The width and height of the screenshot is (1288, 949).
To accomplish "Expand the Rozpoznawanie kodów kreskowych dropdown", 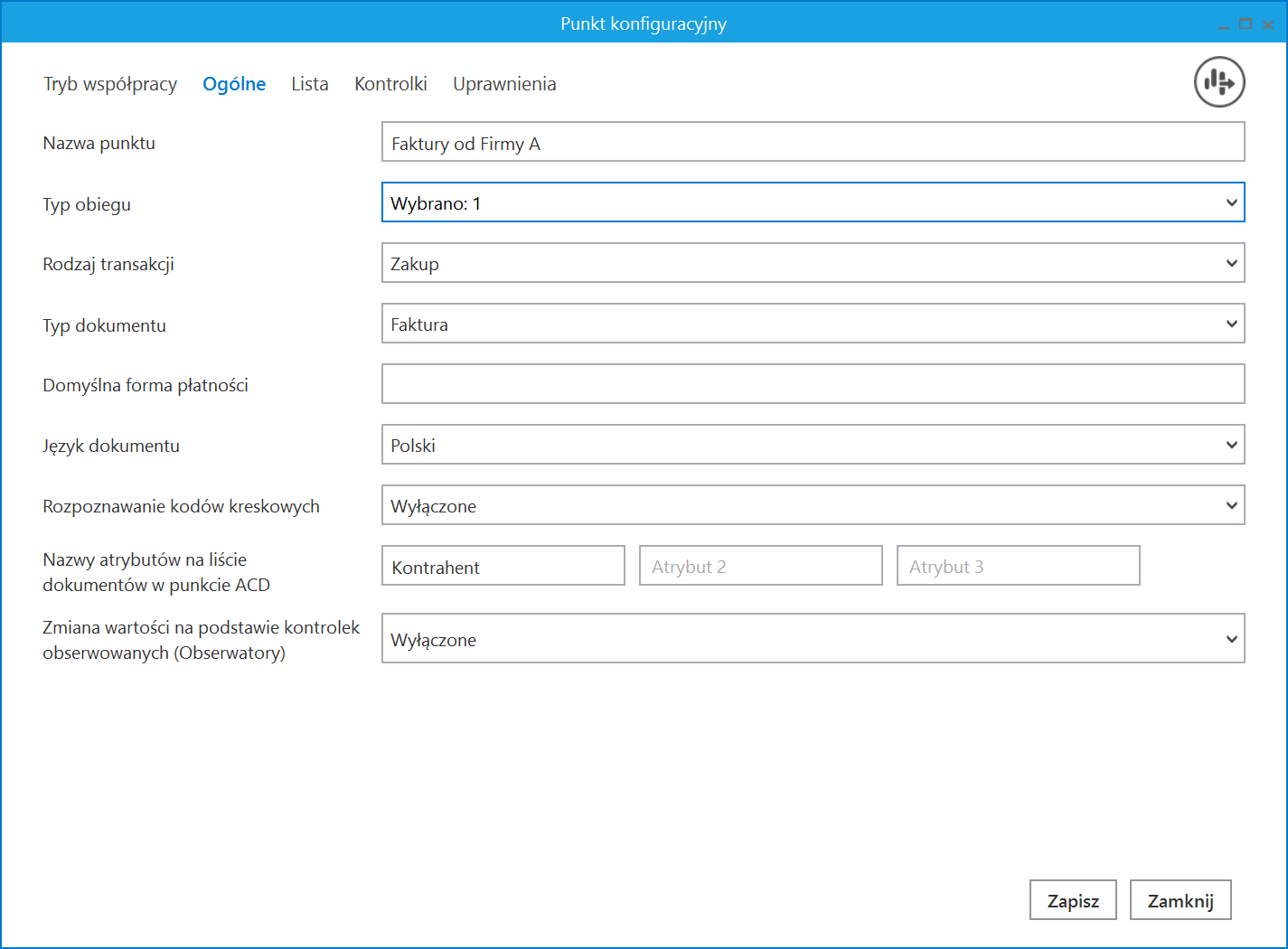I will [x=812, y=505].
